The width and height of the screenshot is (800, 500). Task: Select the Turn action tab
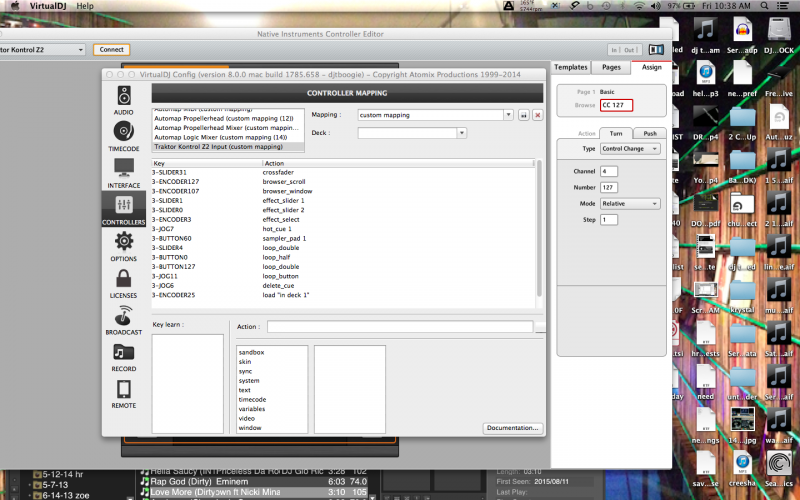[x=616, y=134]
